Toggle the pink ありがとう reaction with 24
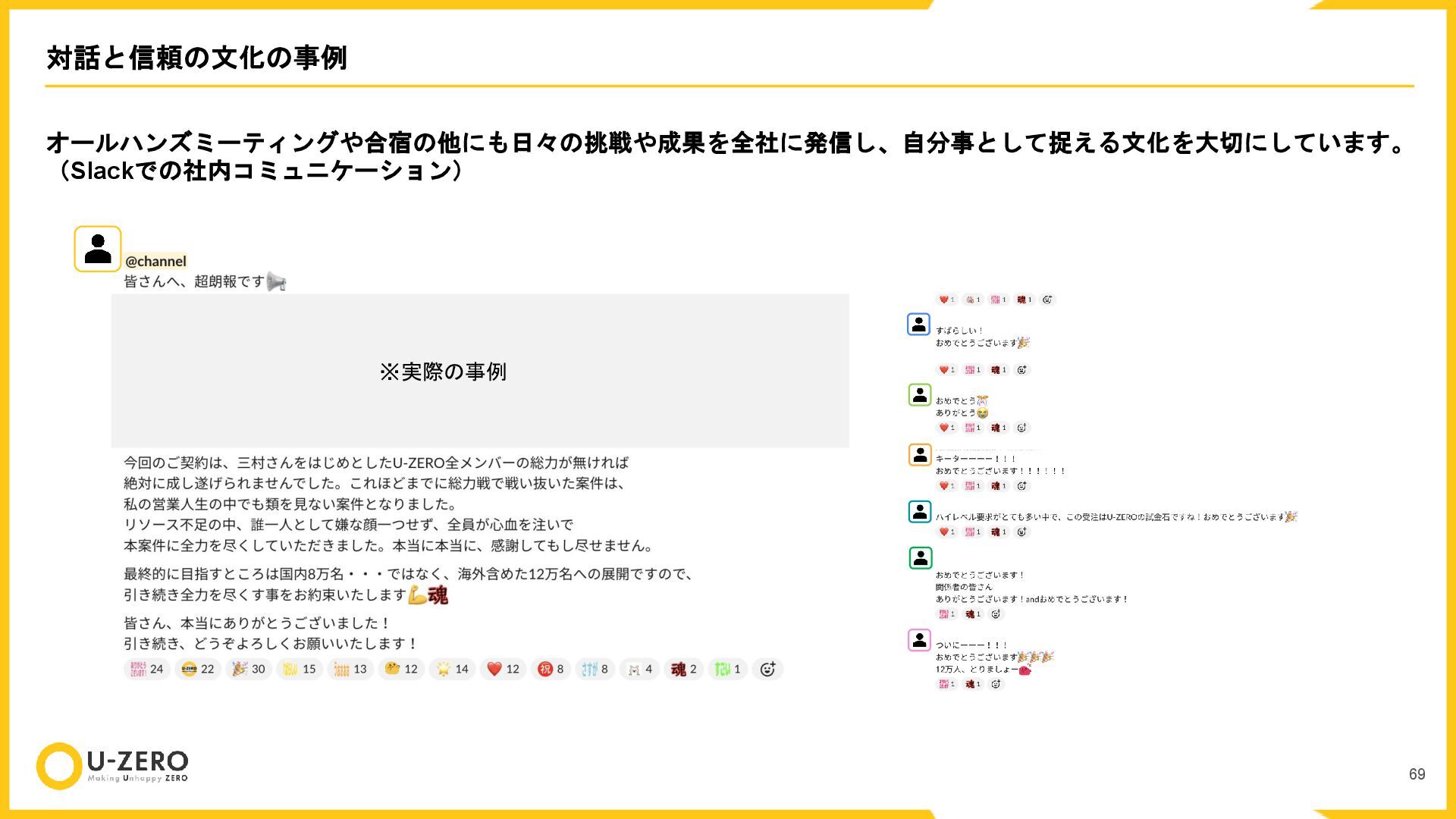This screenshot has height=819, width=1456. point(146,669)
